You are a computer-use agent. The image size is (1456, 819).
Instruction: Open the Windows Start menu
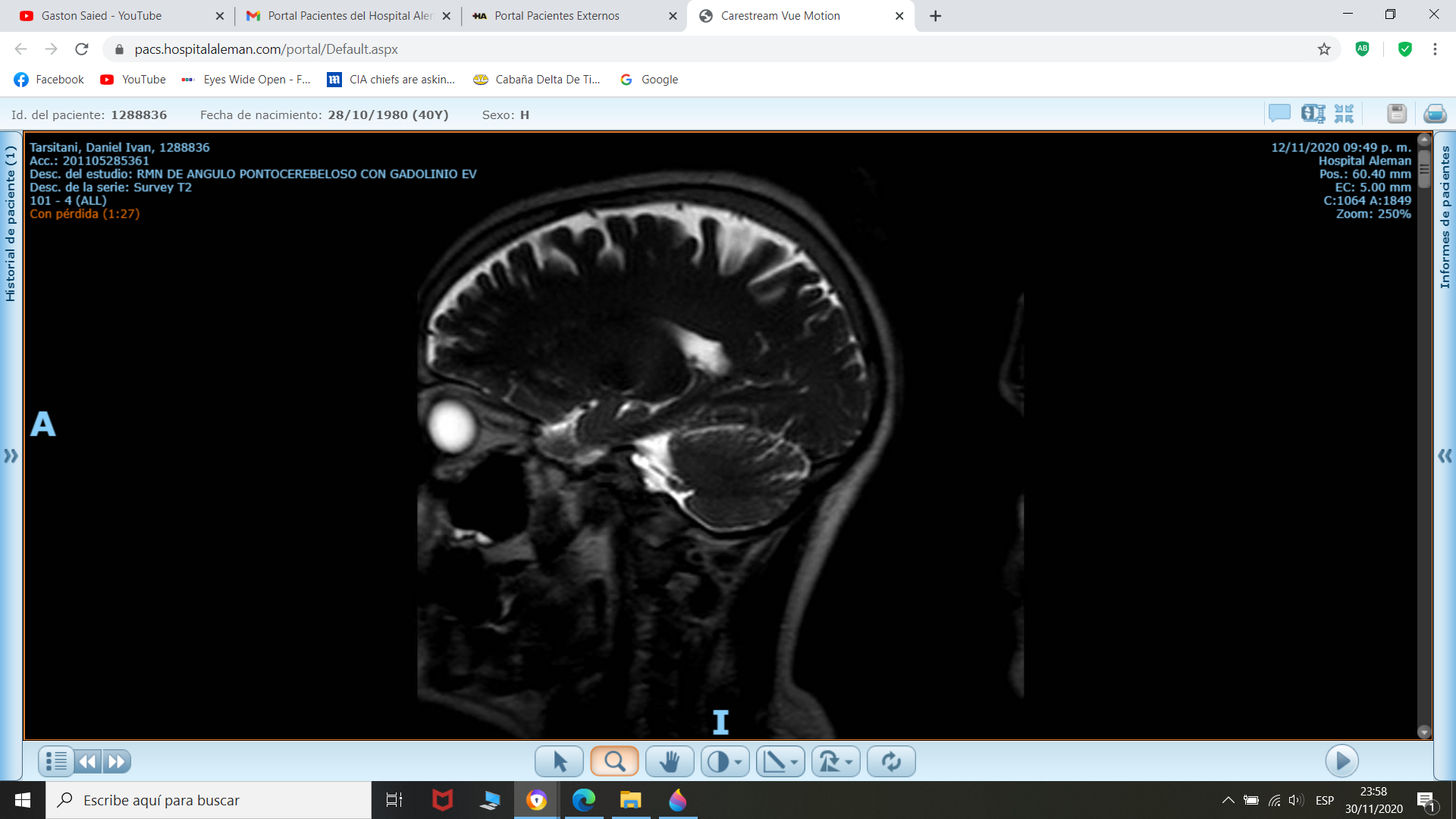pyautogui.click(x=23, y=800)
